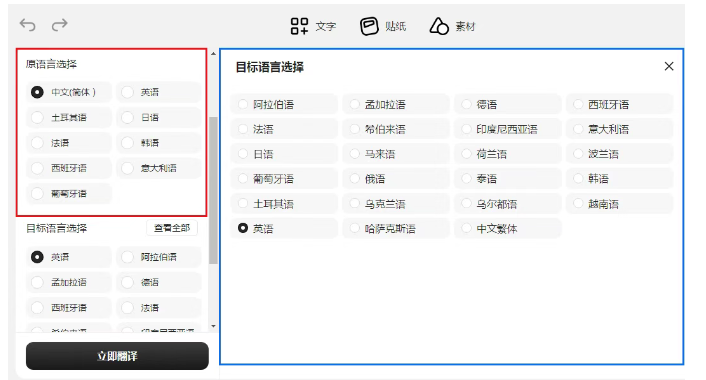Choose 哈萨克斯语 in target popup panel
The height and width of the screenshot is (380, 706).
[x=396, y=229]
